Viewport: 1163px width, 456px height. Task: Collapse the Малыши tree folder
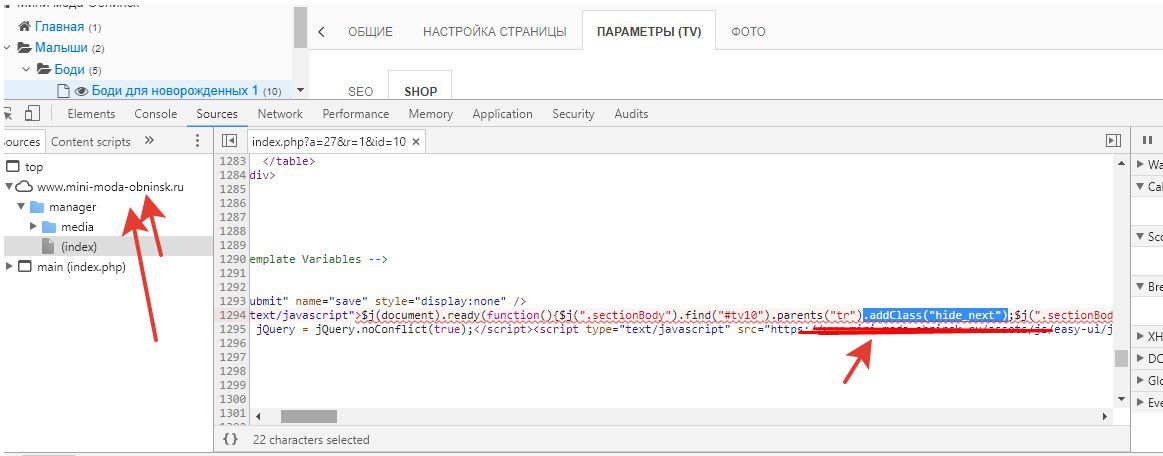7,47
